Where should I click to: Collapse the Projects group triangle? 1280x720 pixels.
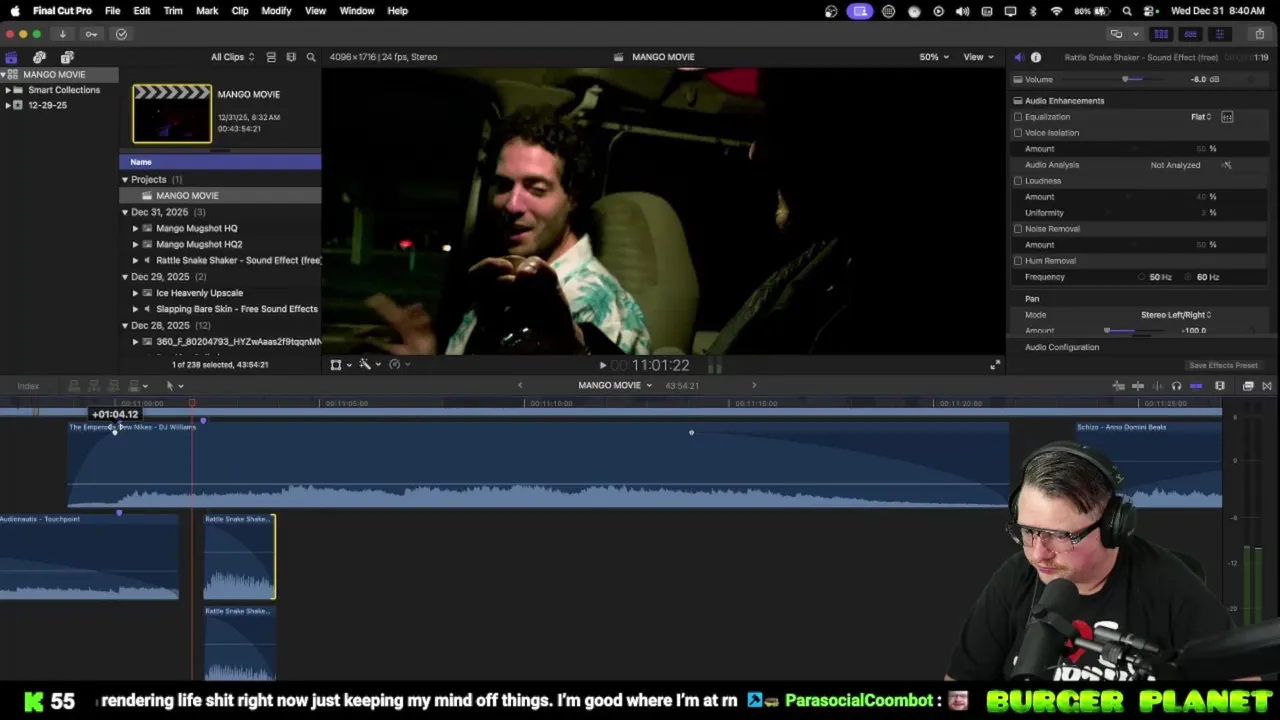tap(125, 180)
